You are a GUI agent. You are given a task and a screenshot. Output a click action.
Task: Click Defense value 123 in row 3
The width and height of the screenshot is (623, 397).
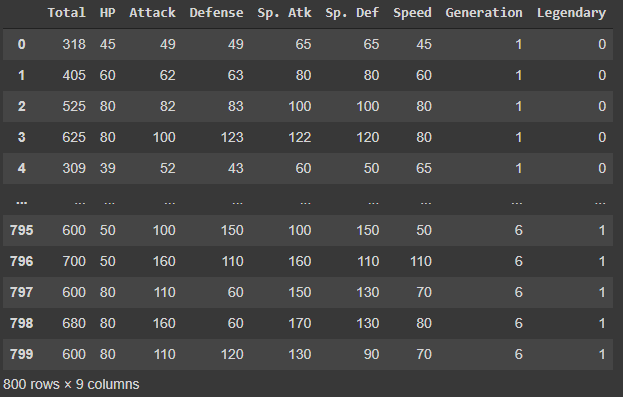[x=232, y=137]
